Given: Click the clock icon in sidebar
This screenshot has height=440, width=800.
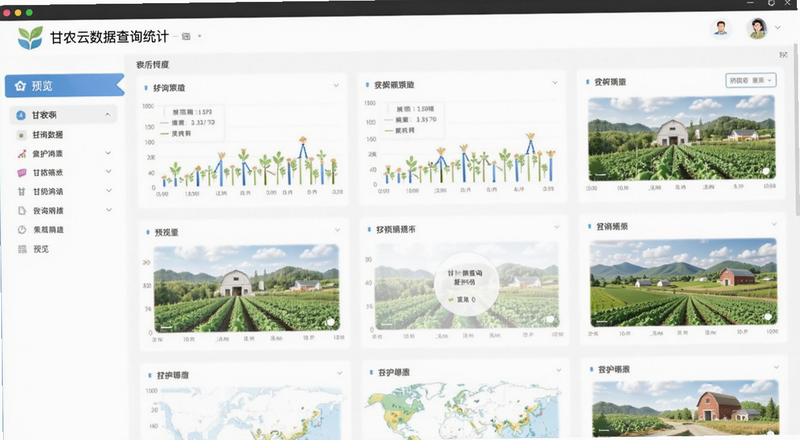Looking at the screenshot, I should [22, 230].
